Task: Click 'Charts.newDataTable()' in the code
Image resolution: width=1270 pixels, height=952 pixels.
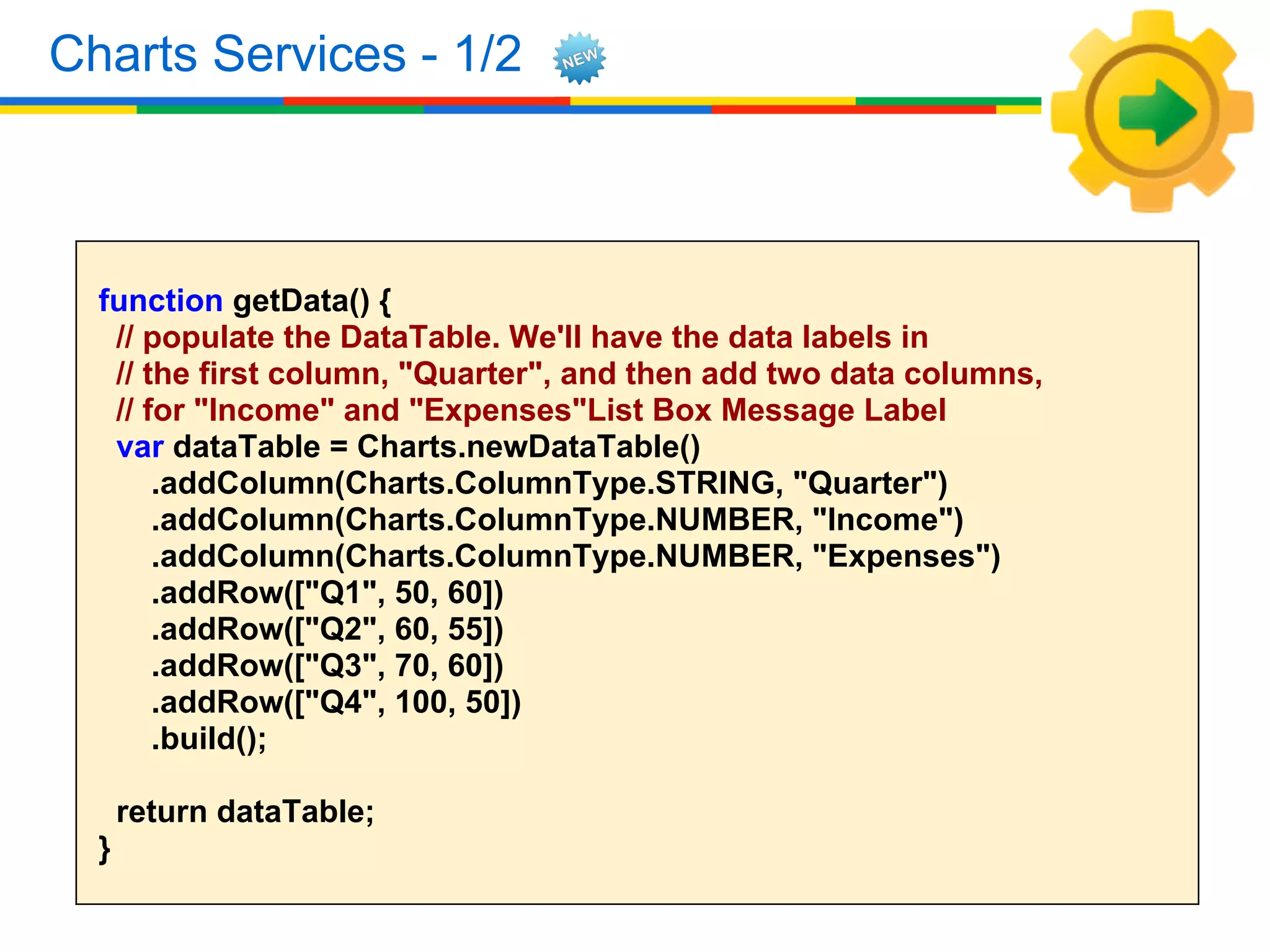Action: (528, 447)
